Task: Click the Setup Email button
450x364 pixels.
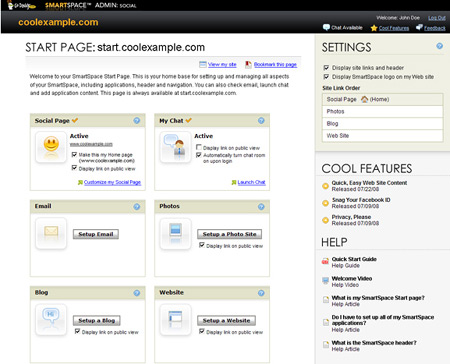Action: coord(96,234)
